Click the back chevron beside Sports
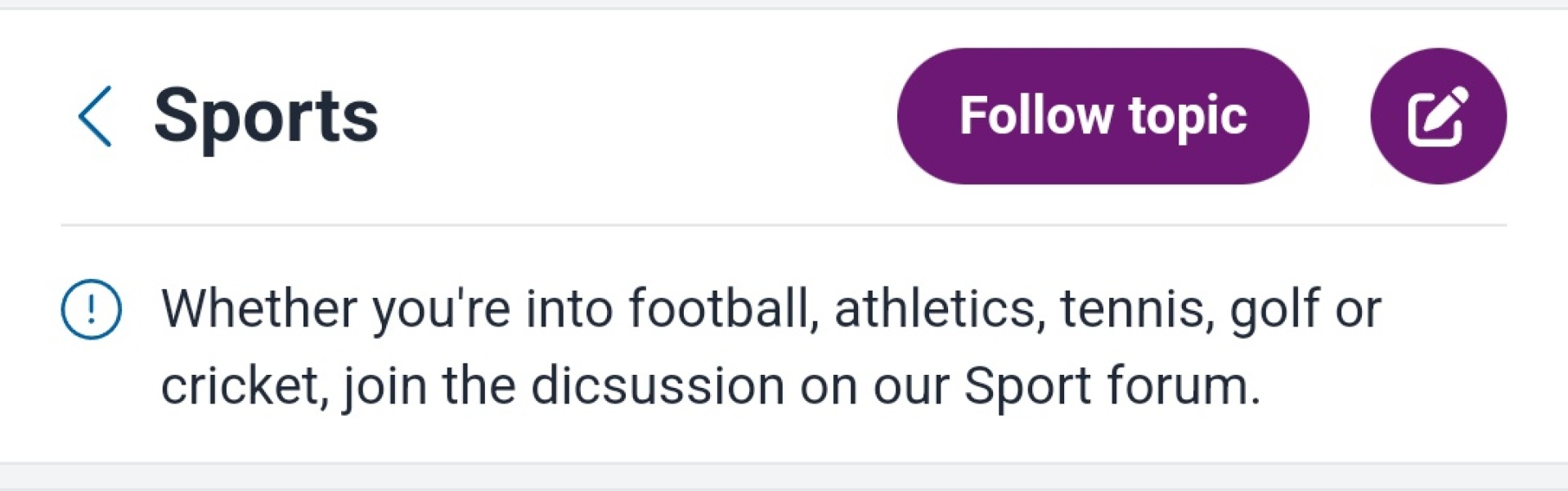 95,116
